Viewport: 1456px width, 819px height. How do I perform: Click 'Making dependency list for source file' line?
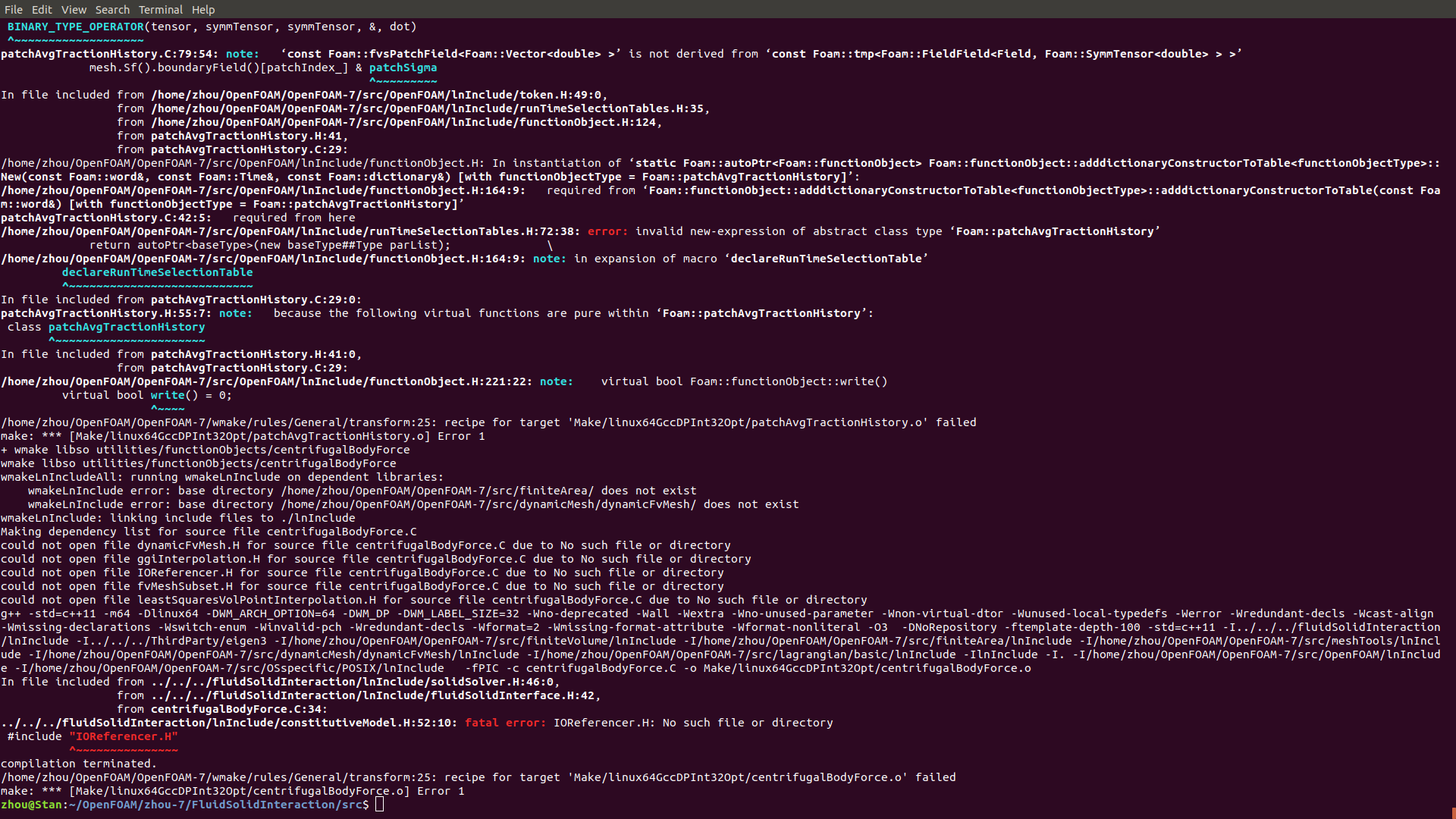tap(209, 532)
